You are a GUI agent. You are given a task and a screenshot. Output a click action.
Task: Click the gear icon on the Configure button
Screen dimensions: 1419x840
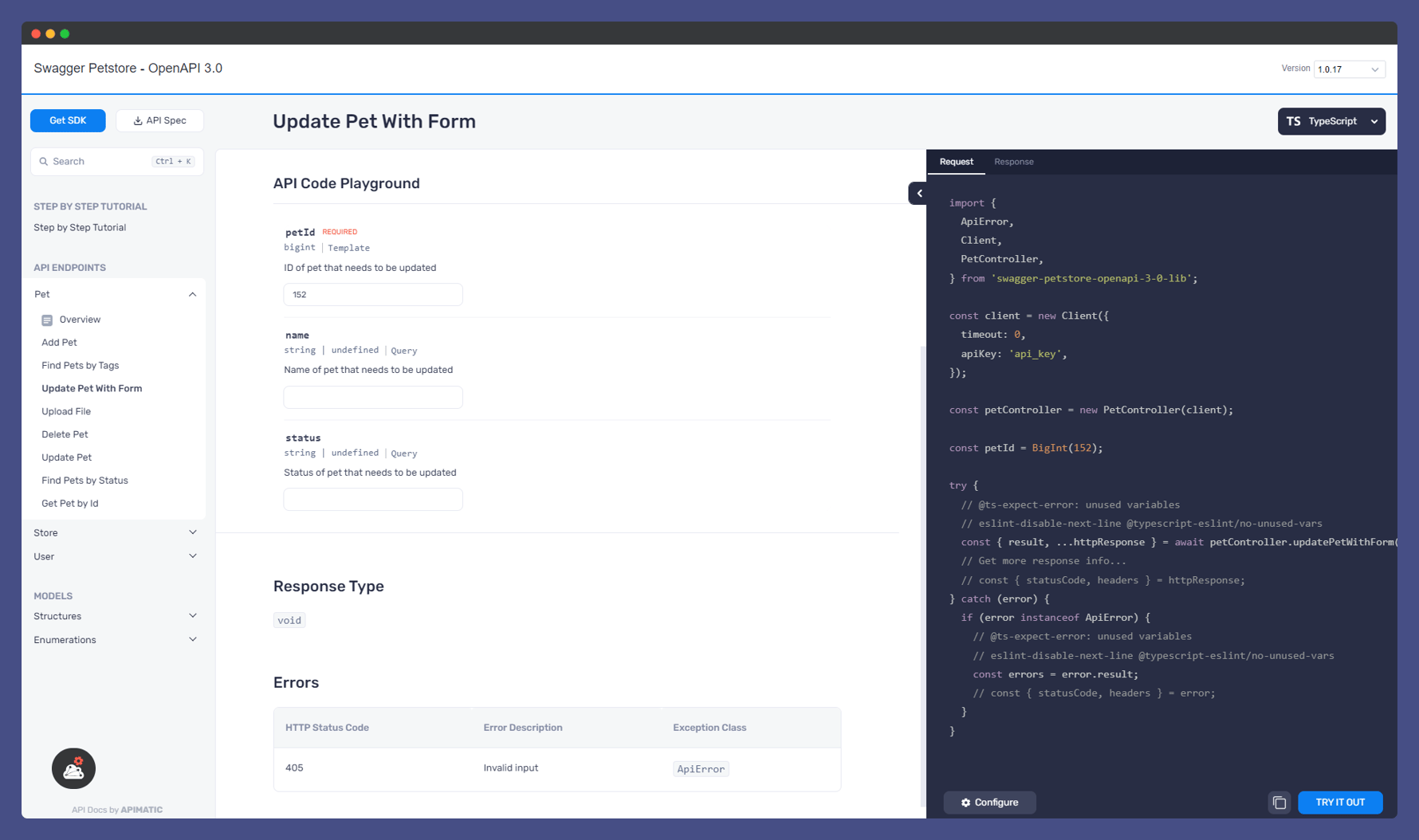(x=965, y=803)
